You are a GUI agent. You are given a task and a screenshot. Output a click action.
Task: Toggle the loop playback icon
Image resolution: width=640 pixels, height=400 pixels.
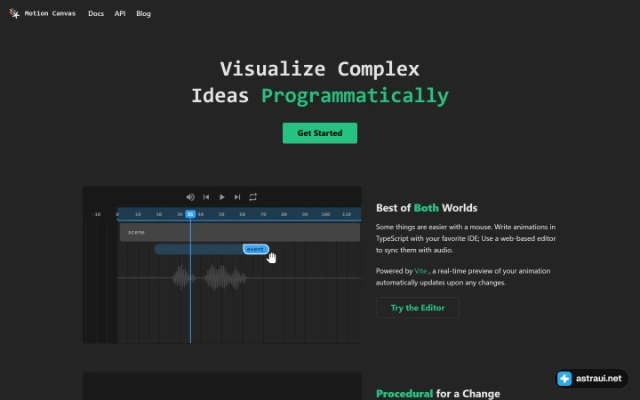253,197
